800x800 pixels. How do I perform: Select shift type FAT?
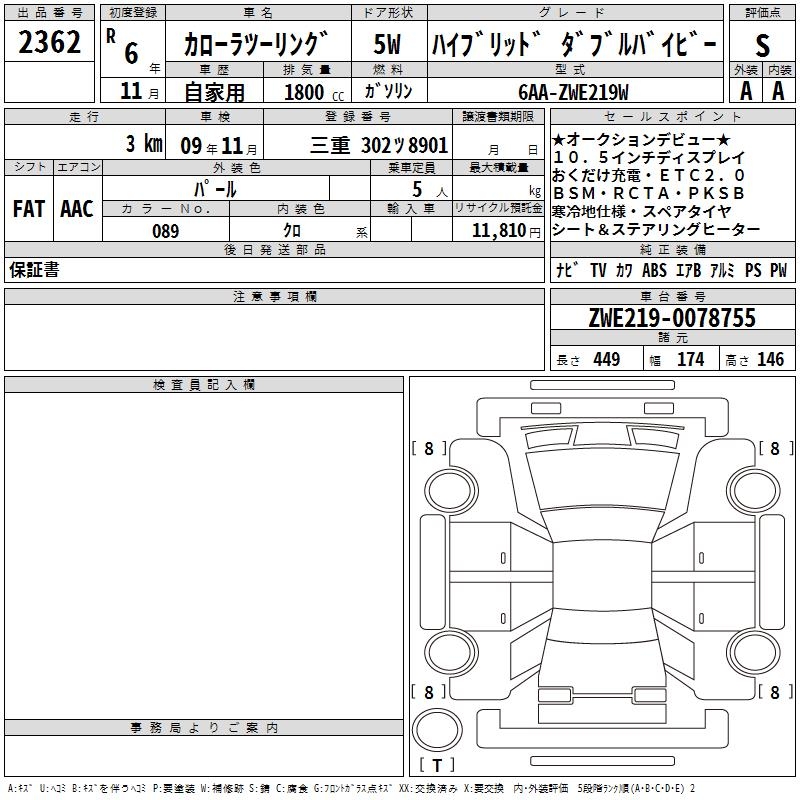click(x=29, y=209)
